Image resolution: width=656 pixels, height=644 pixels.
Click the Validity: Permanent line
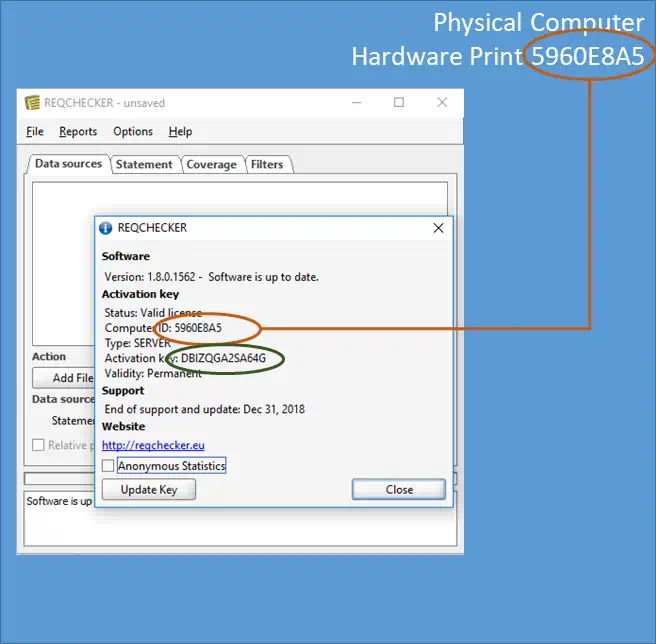[x=153, y=373]
